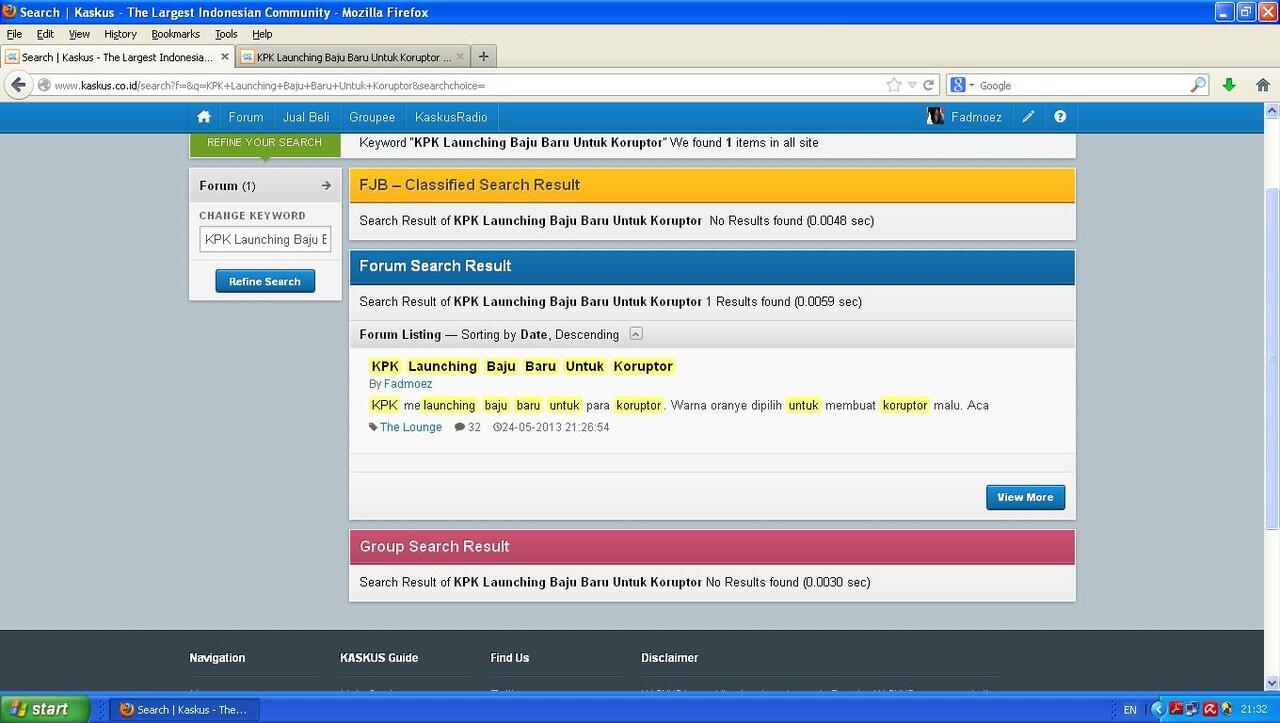The height and width of the screenshot is (723, 1280).
Task: Open The Lounge category link
Action: [x=411, y=427]
